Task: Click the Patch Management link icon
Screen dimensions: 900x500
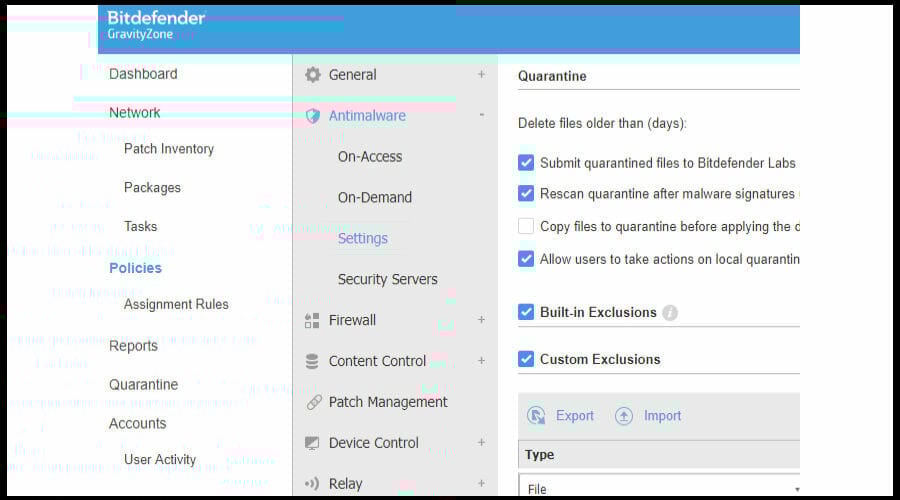Action: click(313, 402)
